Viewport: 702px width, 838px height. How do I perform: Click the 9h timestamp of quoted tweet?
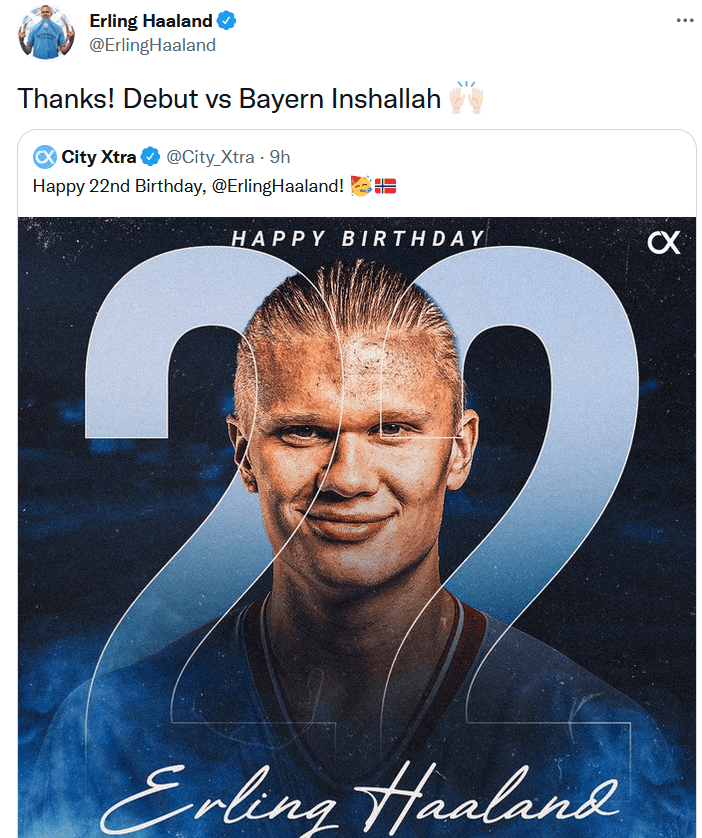[280, 157]
